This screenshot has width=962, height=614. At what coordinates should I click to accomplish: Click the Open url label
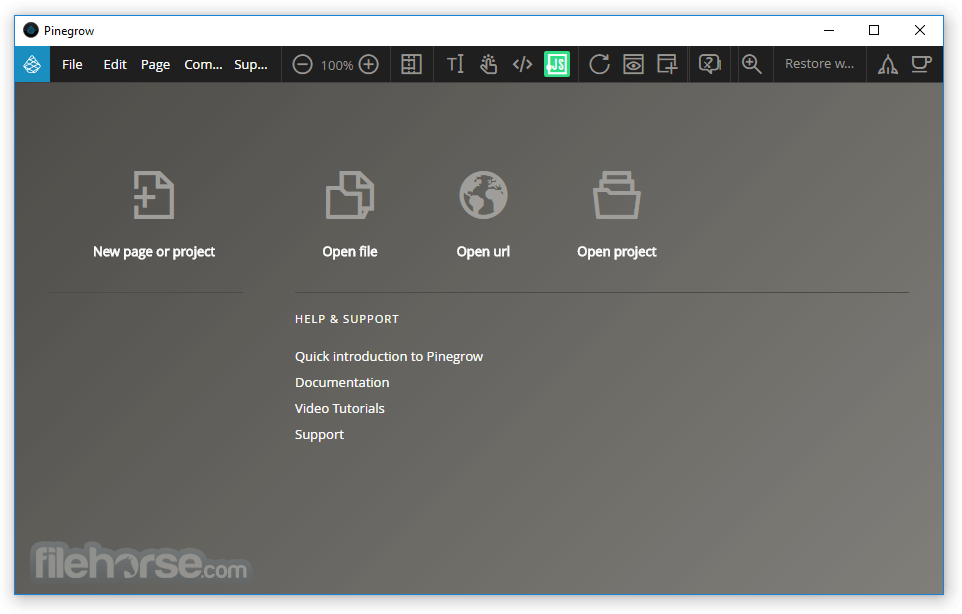(x=483, y=252)
